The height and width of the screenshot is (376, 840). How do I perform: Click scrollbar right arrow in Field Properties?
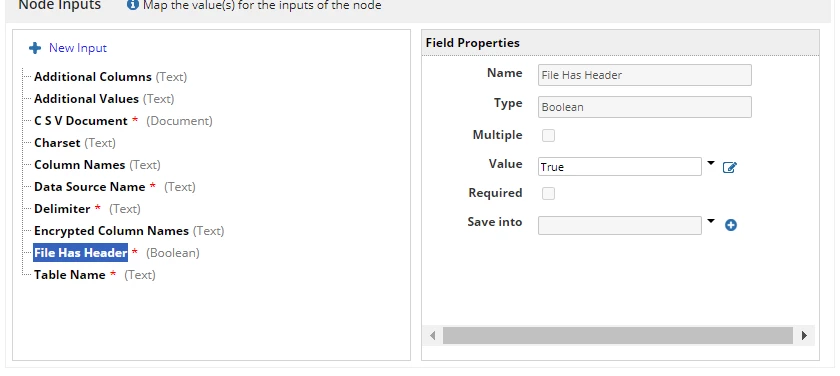804,336
